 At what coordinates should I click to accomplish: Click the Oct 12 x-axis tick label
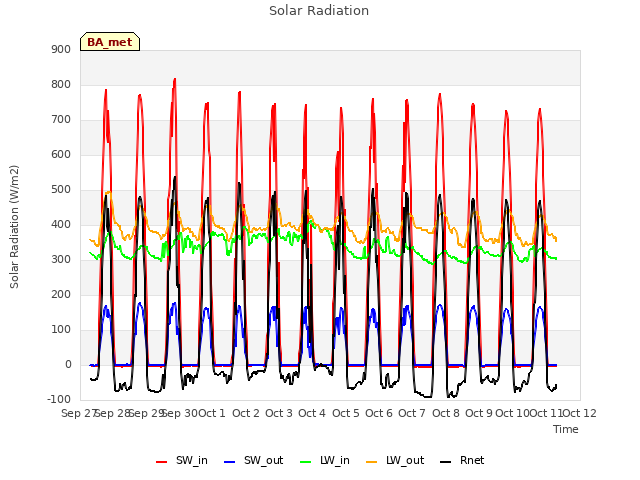(x=580, y=413)
